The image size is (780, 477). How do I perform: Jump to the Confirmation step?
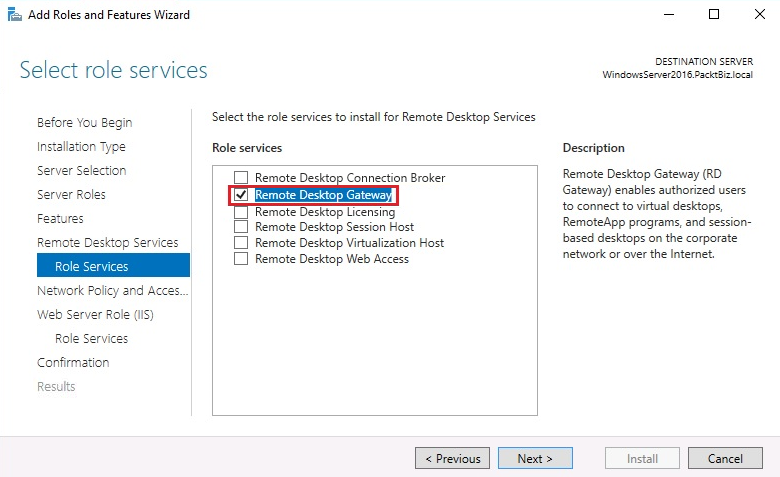pos(73,363)
